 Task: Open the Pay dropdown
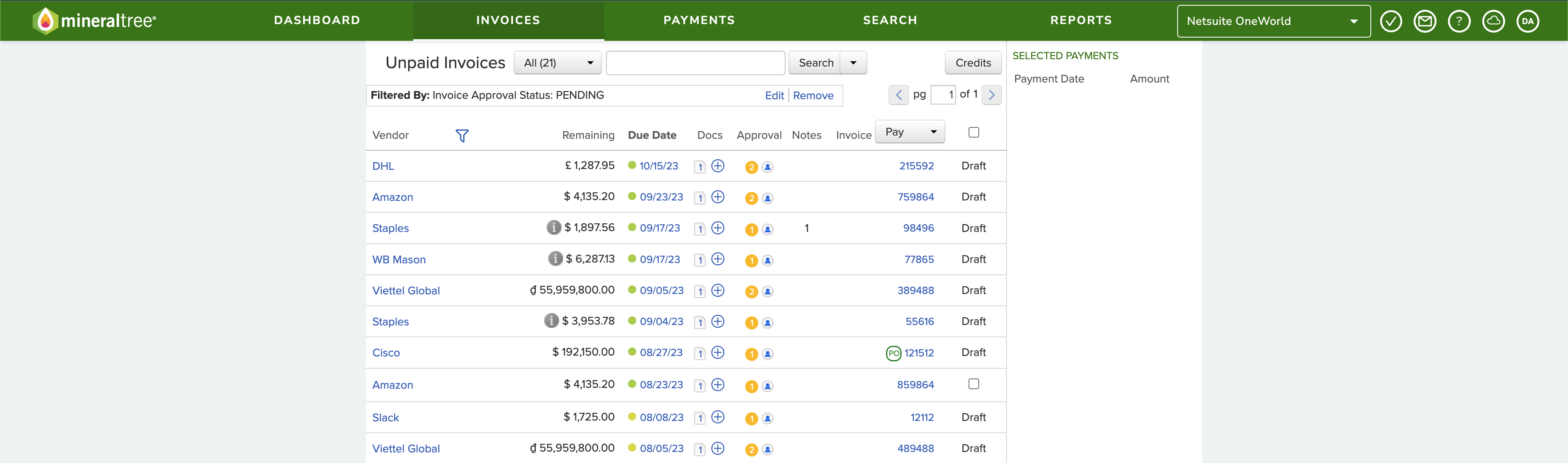click(x=909, y=132)
